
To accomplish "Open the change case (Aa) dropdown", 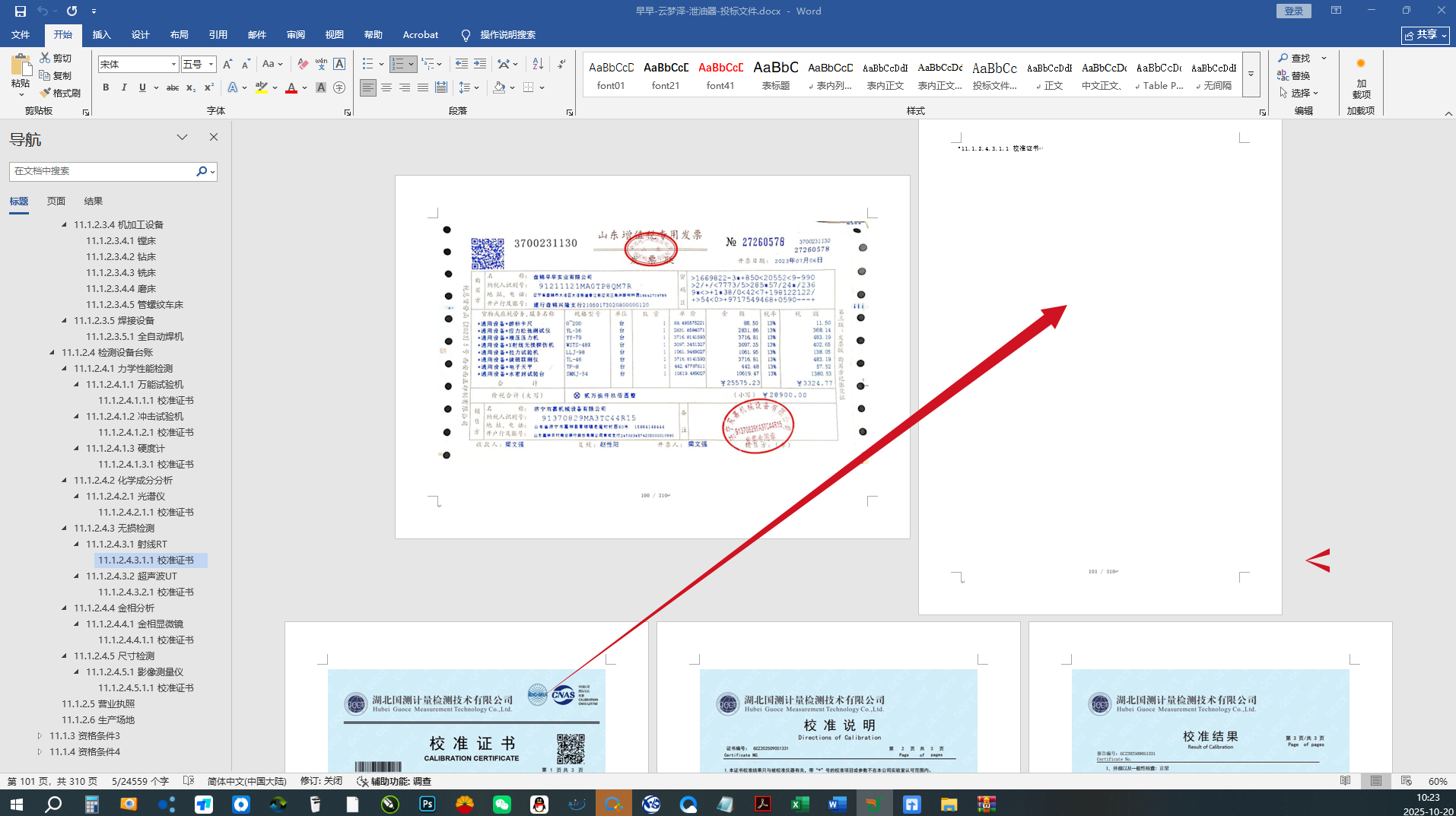I will pyautogui.click(x=272, y=65).
